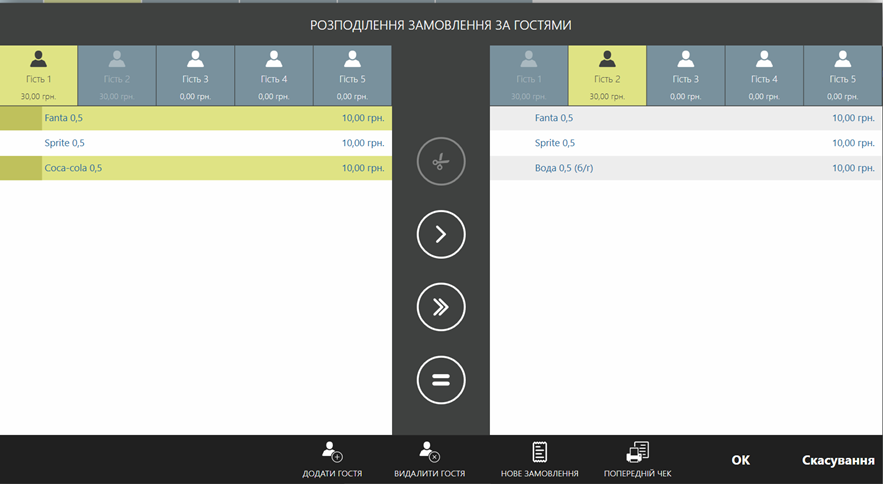Switch to Гість 3 in right panel
This screenshot has height=484, width=883.
coord(685,75)
